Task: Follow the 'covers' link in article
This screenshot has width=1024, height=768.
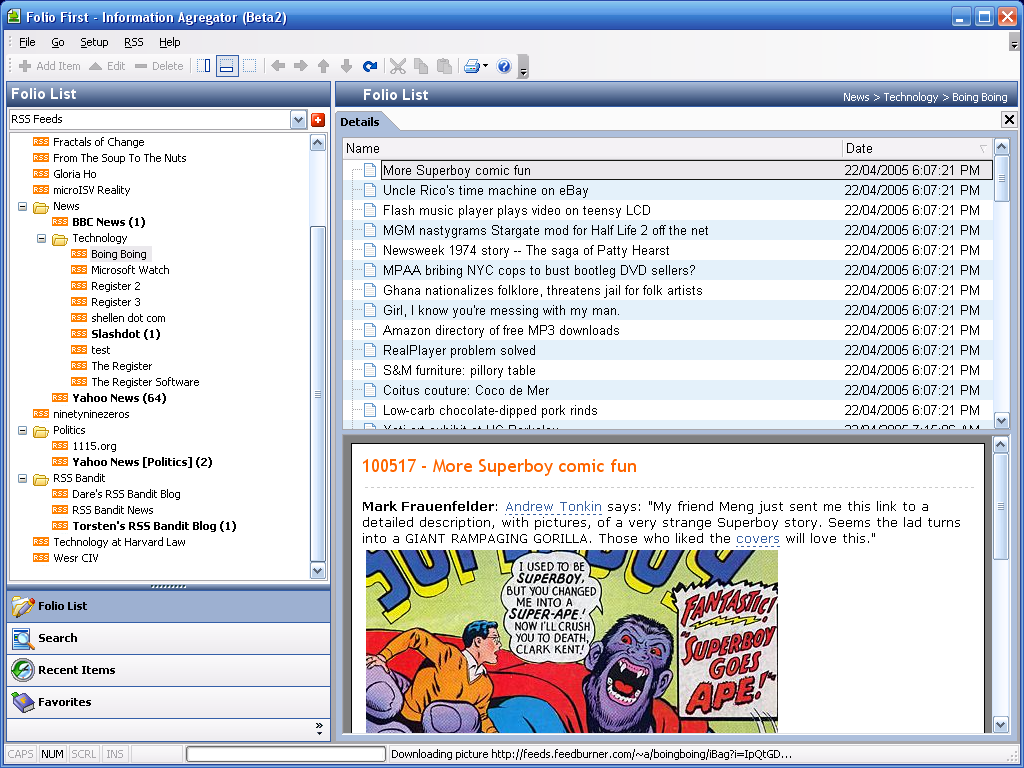Action: tap(758, 539)
